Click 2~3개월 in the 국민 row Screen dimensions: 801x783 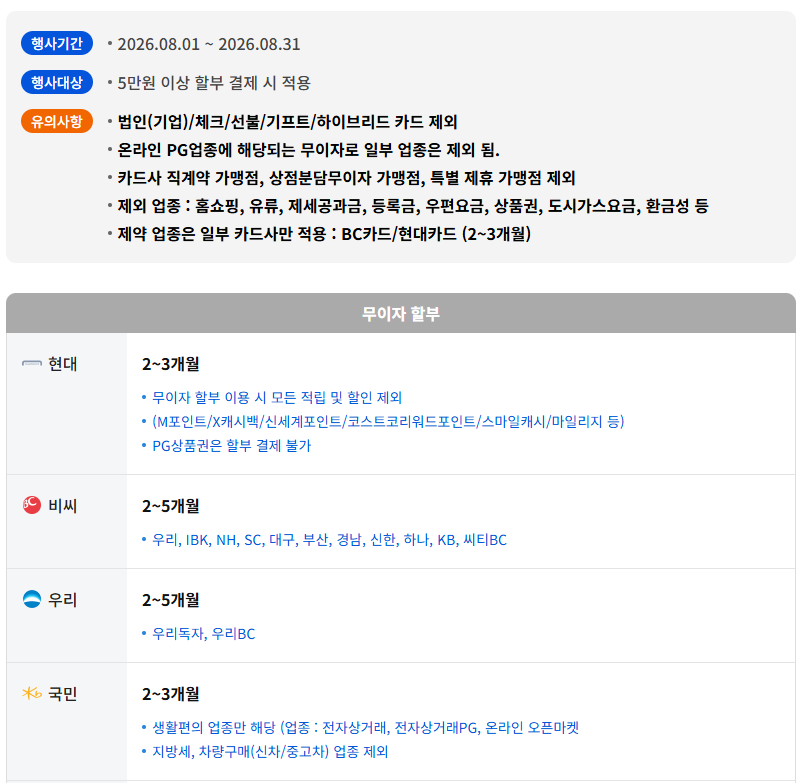click(x=171, y=694)
